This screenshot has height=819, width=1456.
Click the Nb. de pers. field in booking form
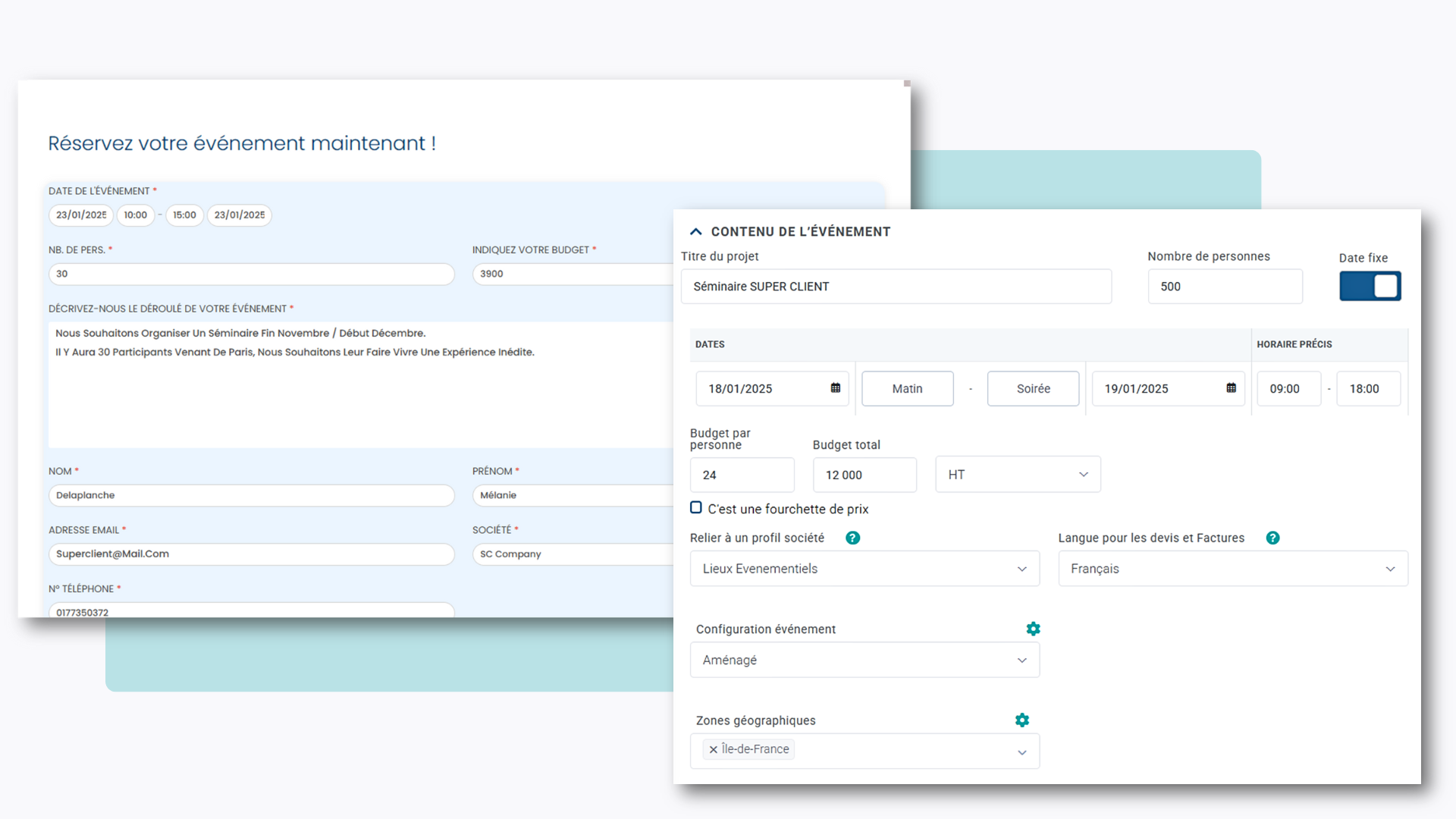pos(252,274)
